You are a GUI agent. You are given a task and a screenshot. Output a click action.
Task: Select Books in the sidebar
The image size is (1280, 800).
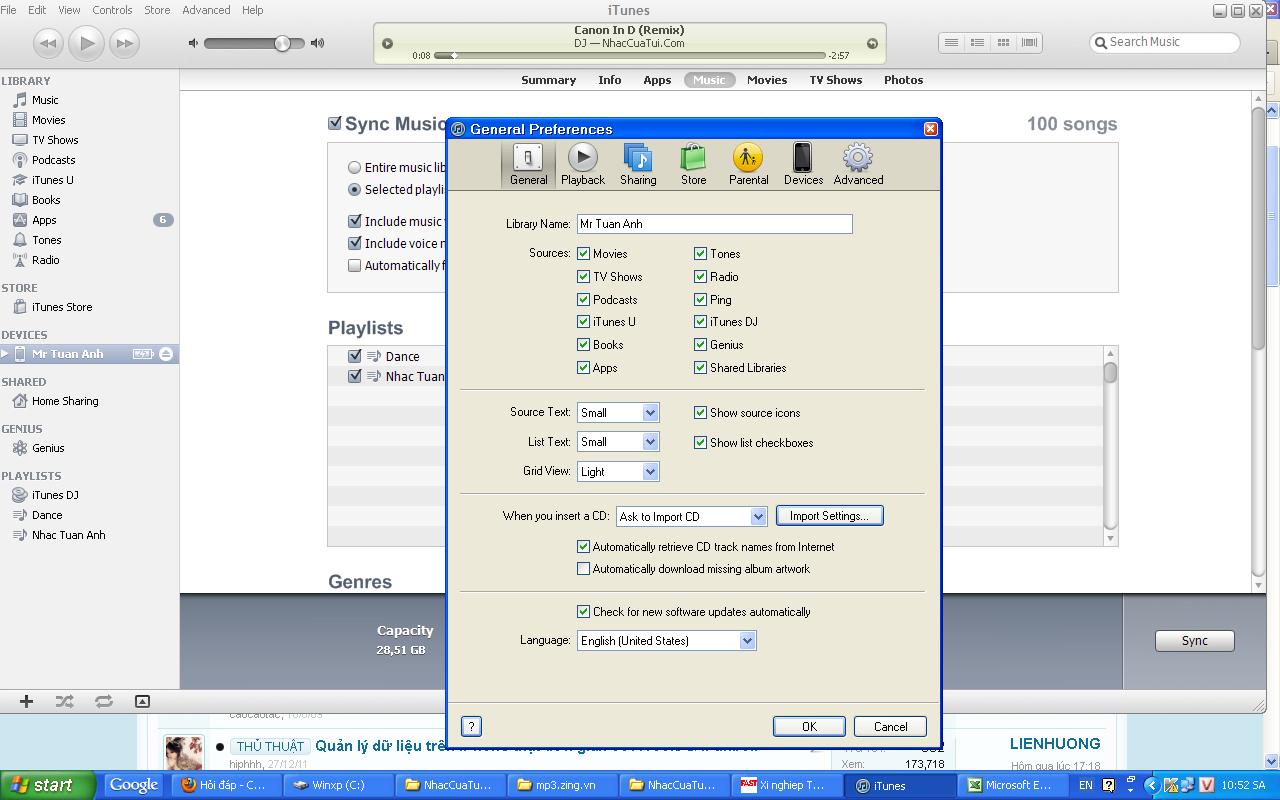tap(46, 200)
